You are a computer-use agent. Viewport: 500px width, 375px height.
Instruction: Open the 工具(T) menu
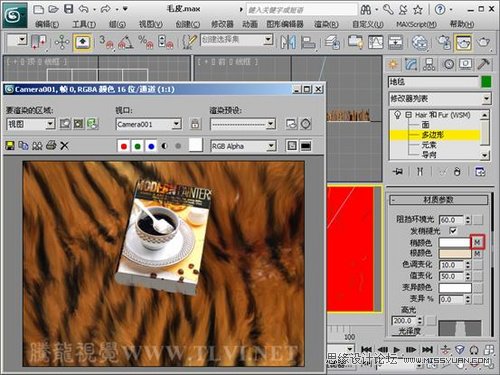tap(84, 24)
